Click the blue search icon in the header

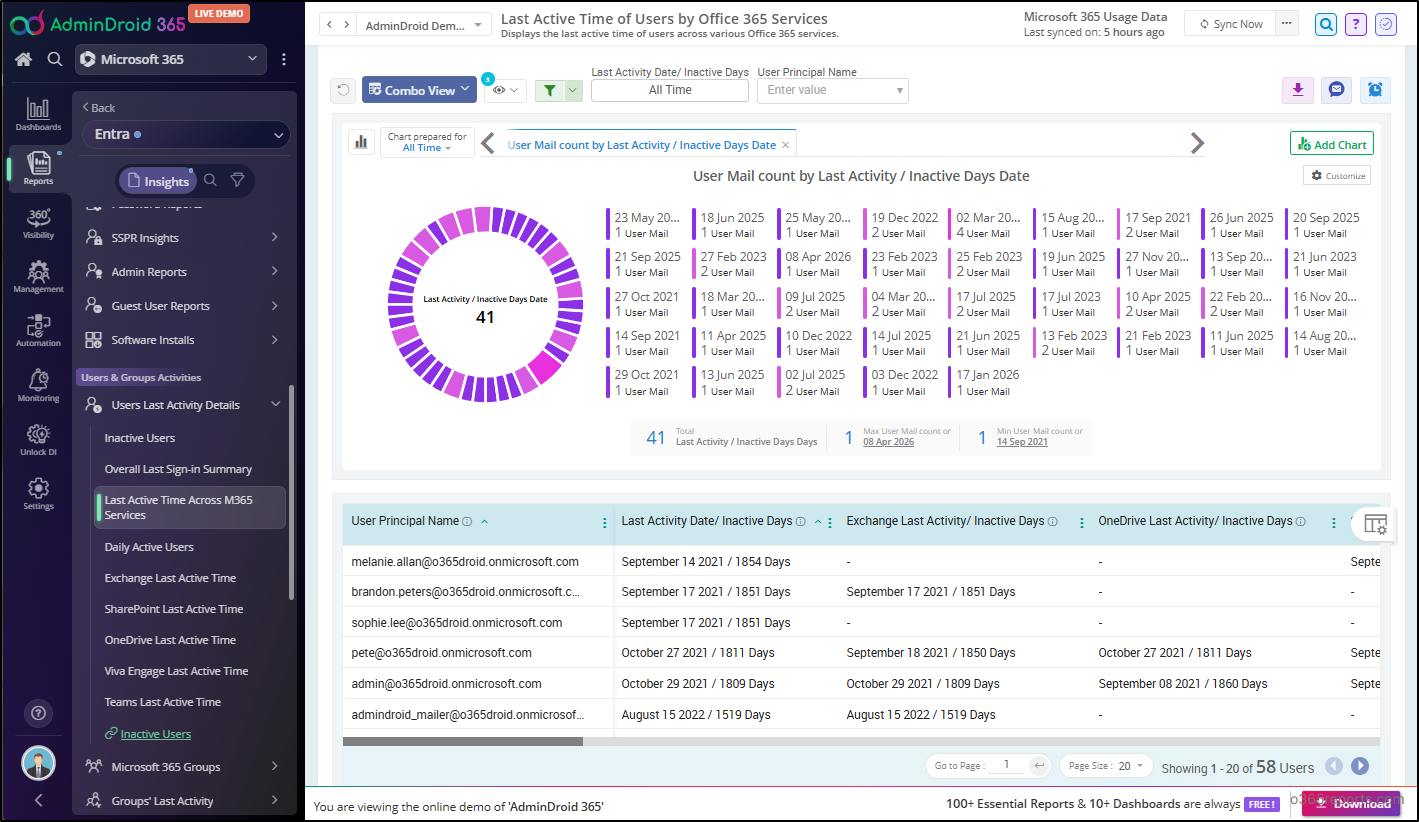tap(1326, 24)
